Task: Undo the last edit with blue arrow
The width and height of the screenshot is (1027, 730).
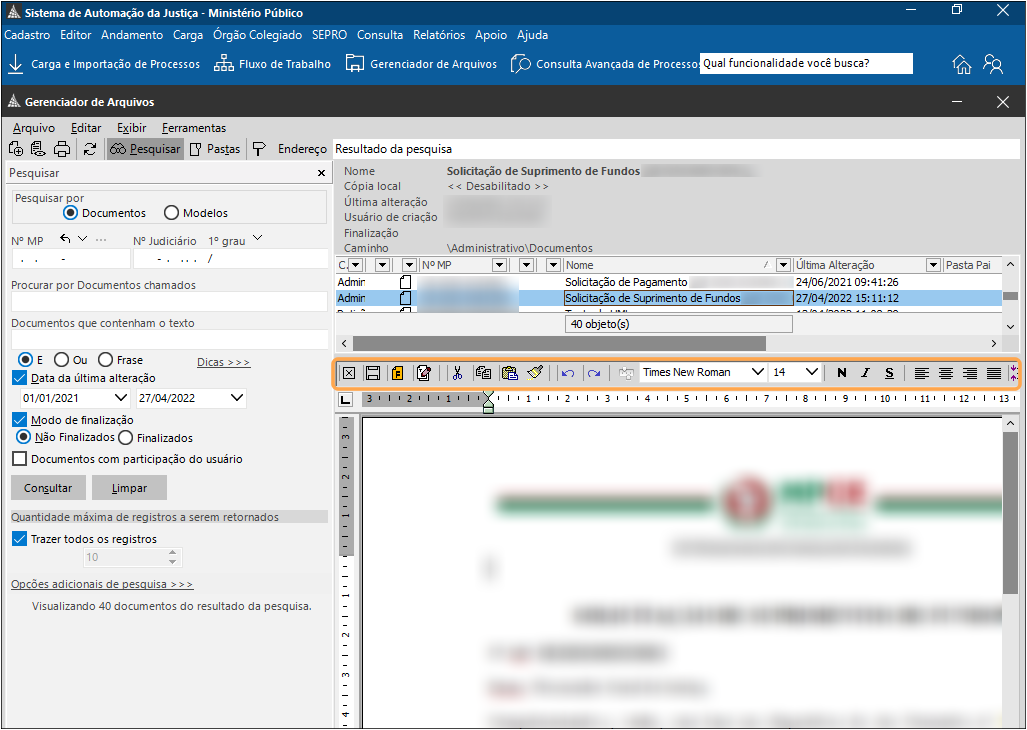Action: pyautogui.click(x=568, y=373)
